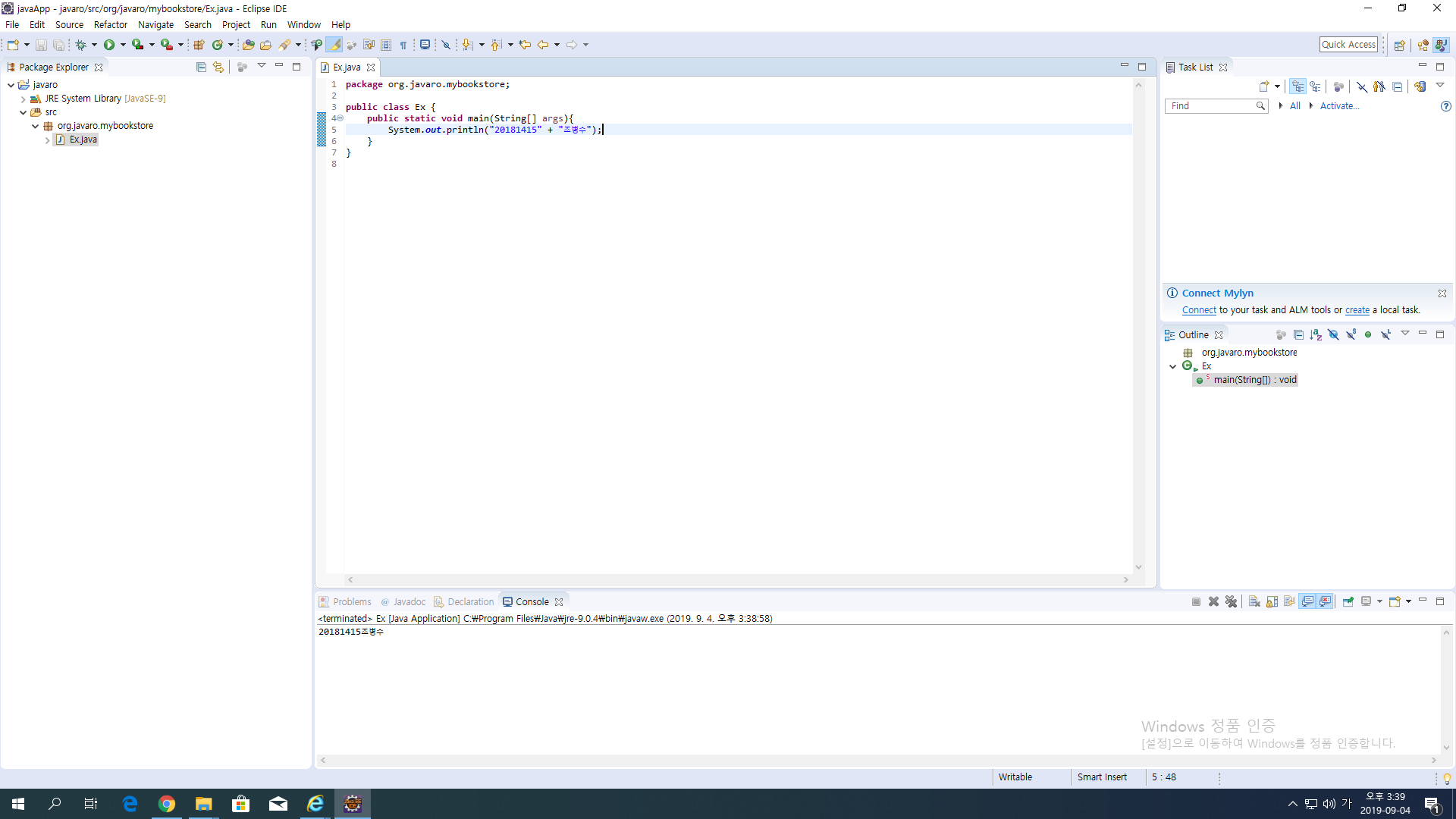Toggle Show Whitespace Characters pilcrow icon
The width and height of the screenshot is (1456, 819).
tap(403, 45)
